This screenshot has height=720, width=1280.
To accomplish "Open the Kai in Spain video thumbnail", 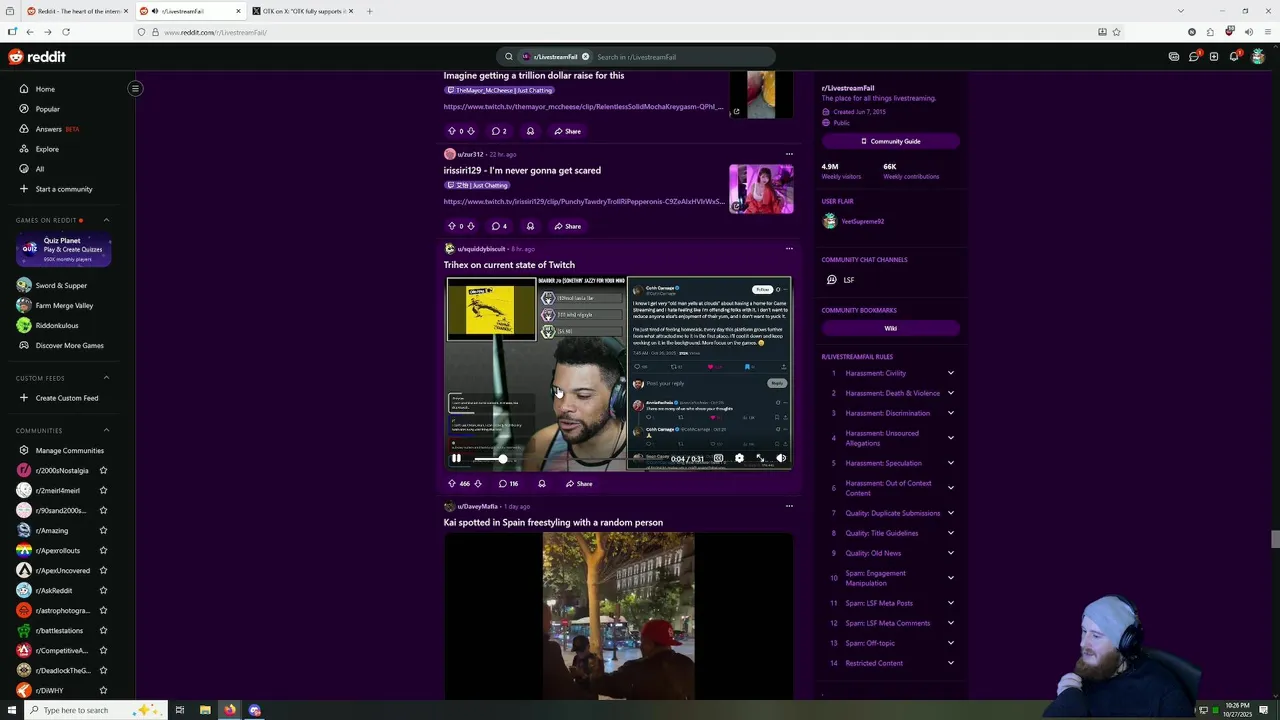I will coord(618,616).
